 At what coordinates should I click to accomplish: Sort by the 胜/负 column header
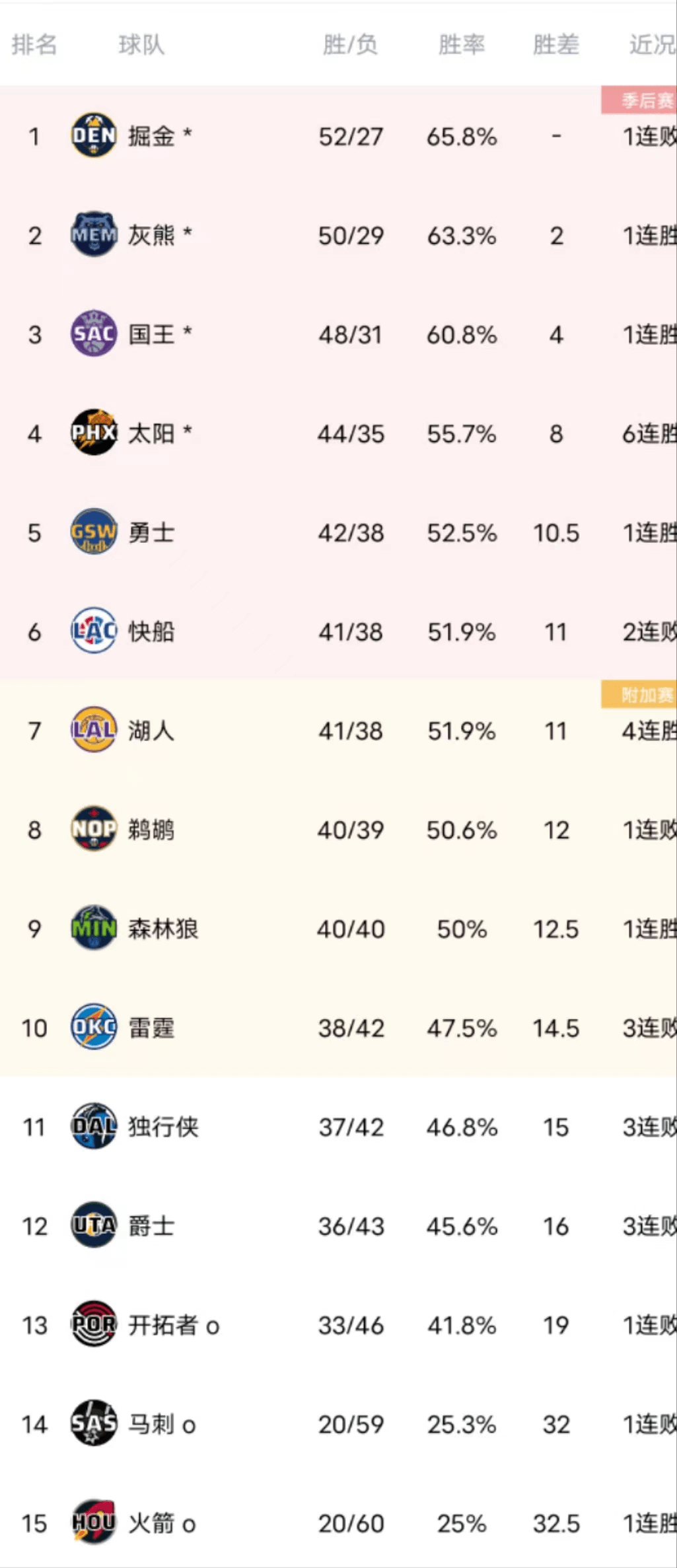[350, 45]
